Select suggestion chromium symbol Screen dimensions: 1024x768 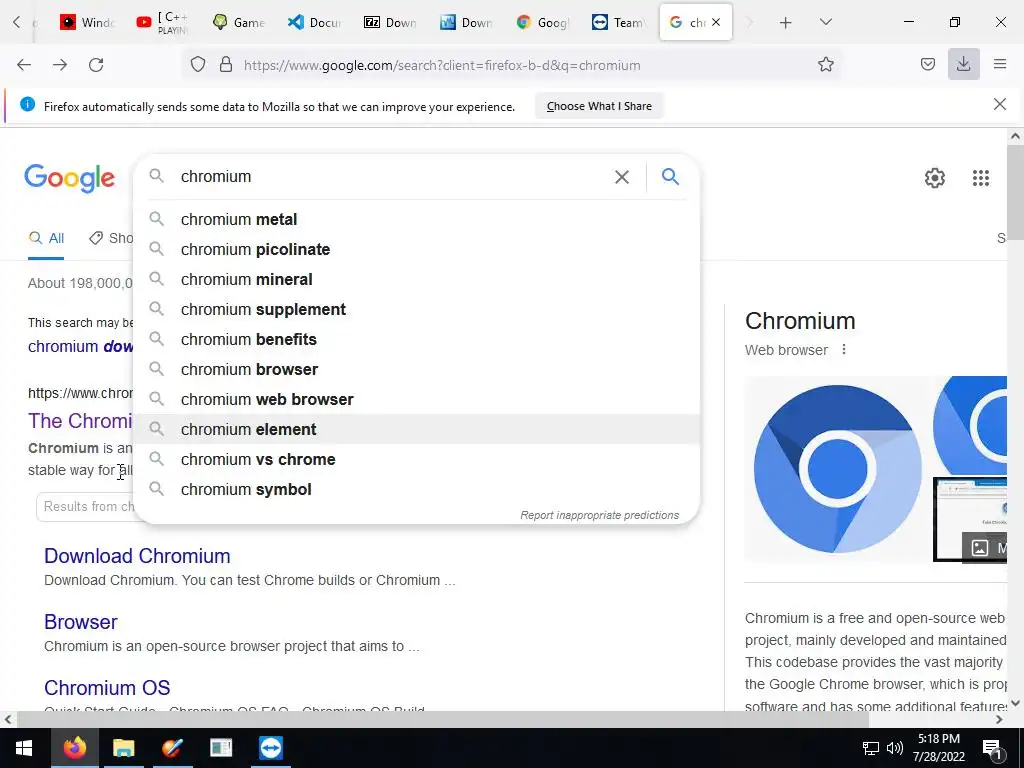(x=417, y=489)
